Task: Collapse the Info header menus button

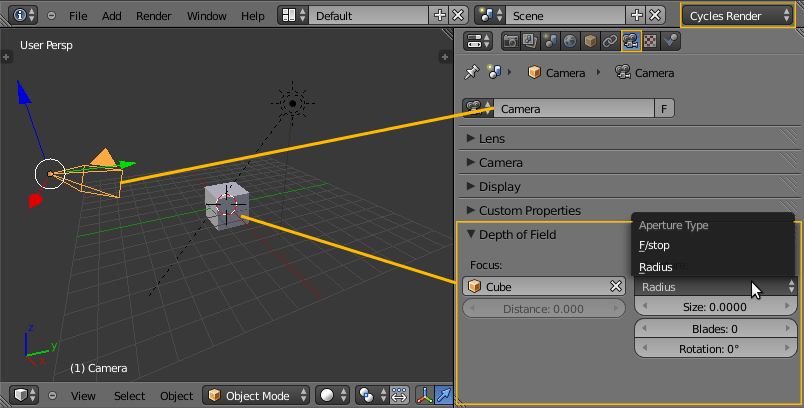Action: 51,16
